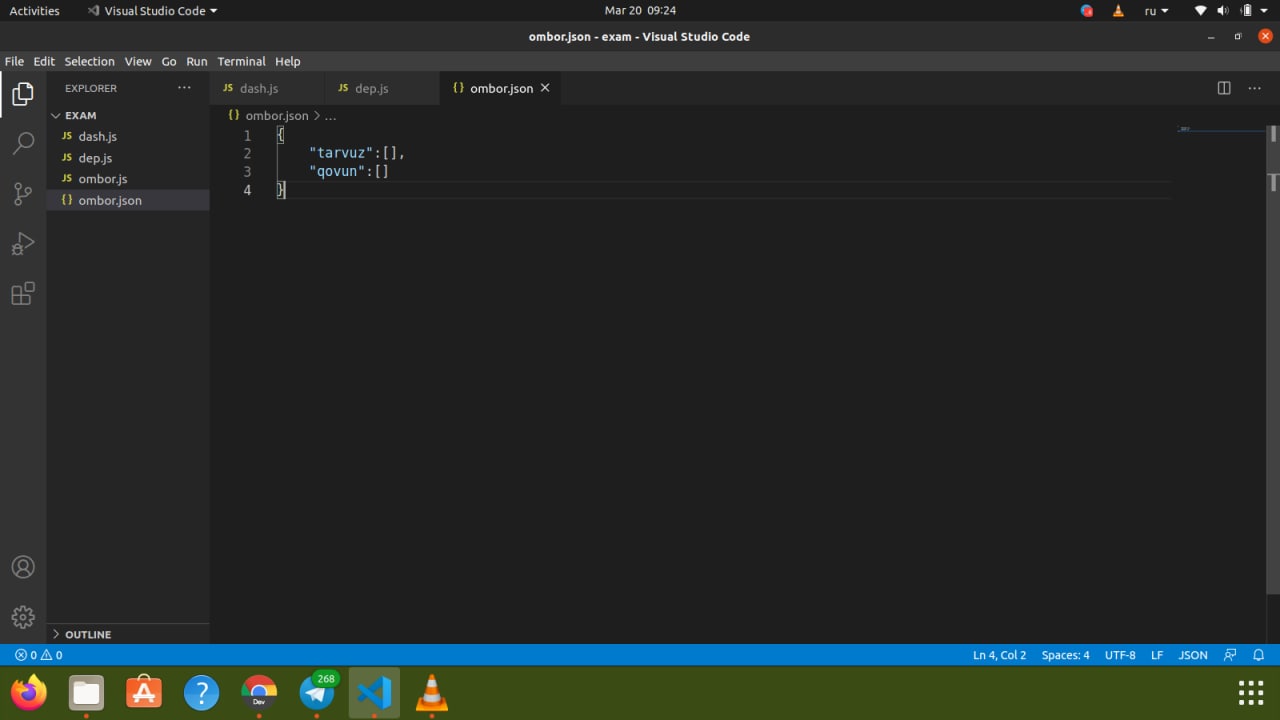Open the View menu

coord(138,61)
